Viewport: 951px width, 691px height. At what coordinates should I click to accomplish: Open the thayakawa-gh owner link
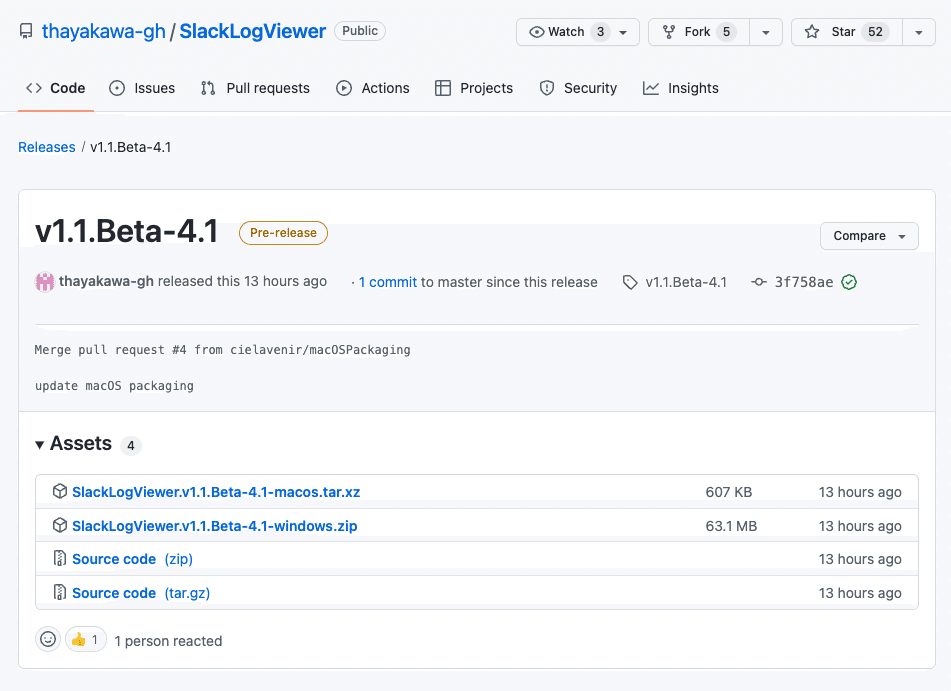(x=104, y=31)
